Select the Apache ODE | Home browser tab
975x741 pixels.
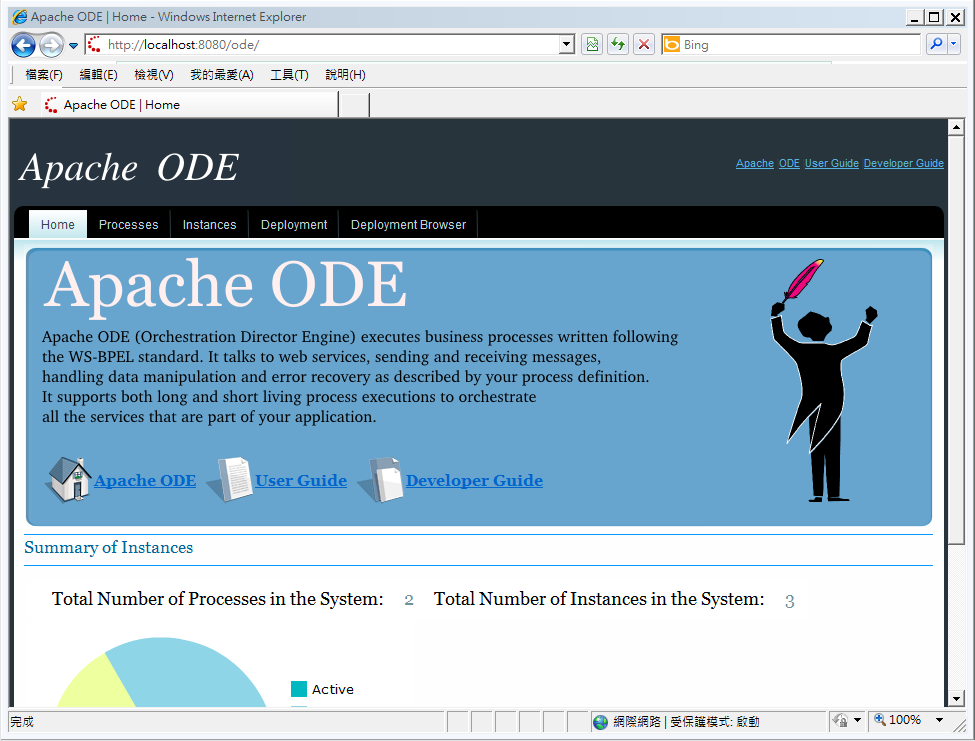[x=190, y=104]
